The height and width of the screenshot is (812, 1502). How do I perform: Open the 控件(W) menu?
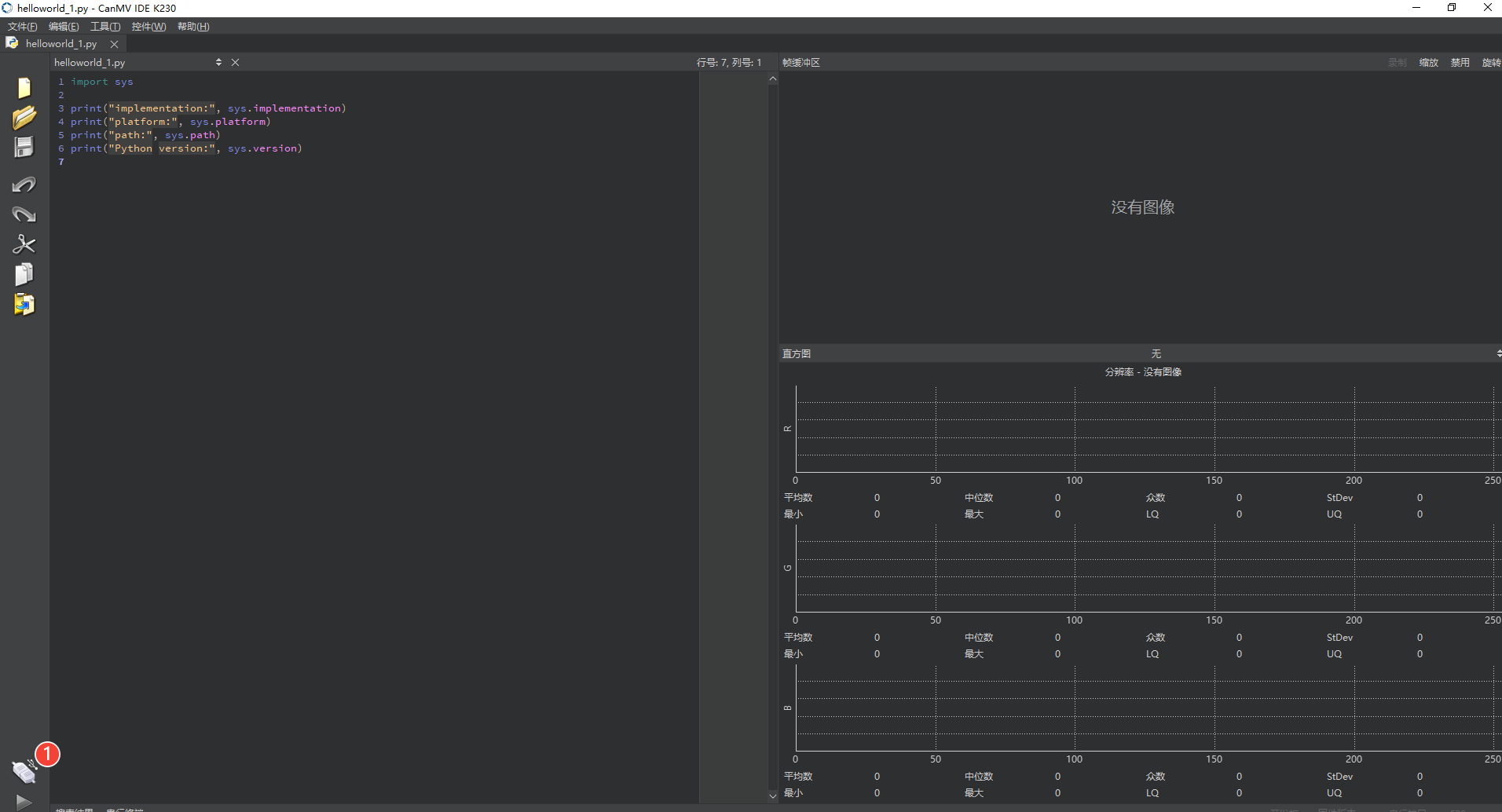coord(148,27)
